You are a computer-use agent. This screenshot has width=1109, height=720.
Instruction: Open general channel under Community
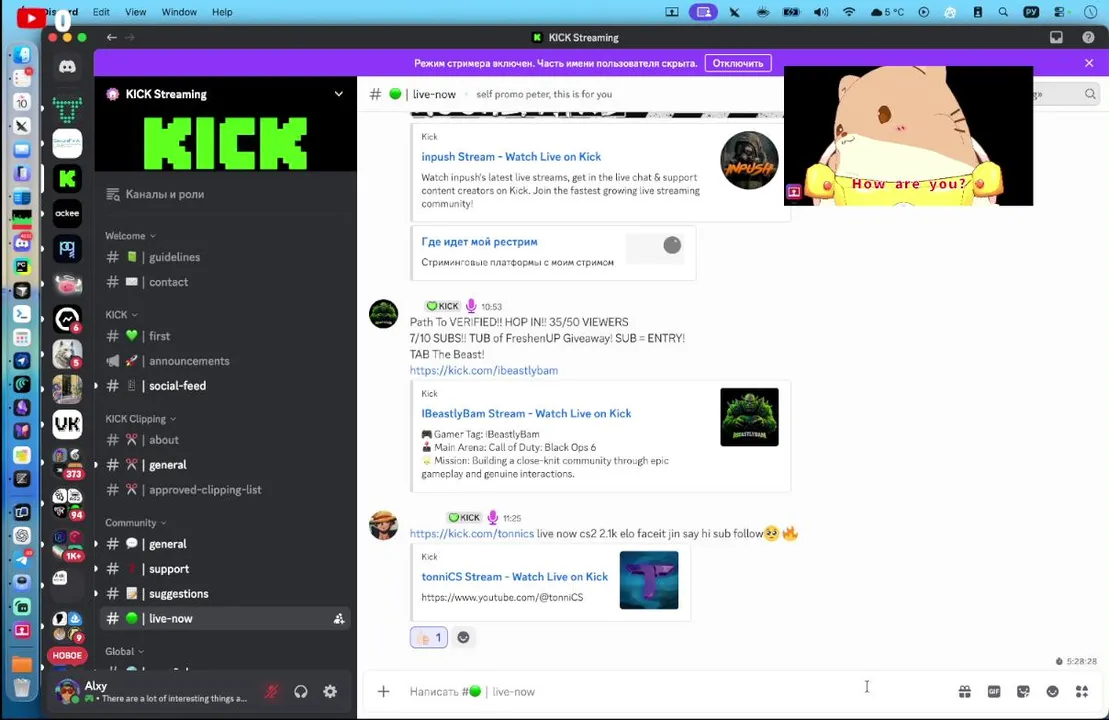226,544
